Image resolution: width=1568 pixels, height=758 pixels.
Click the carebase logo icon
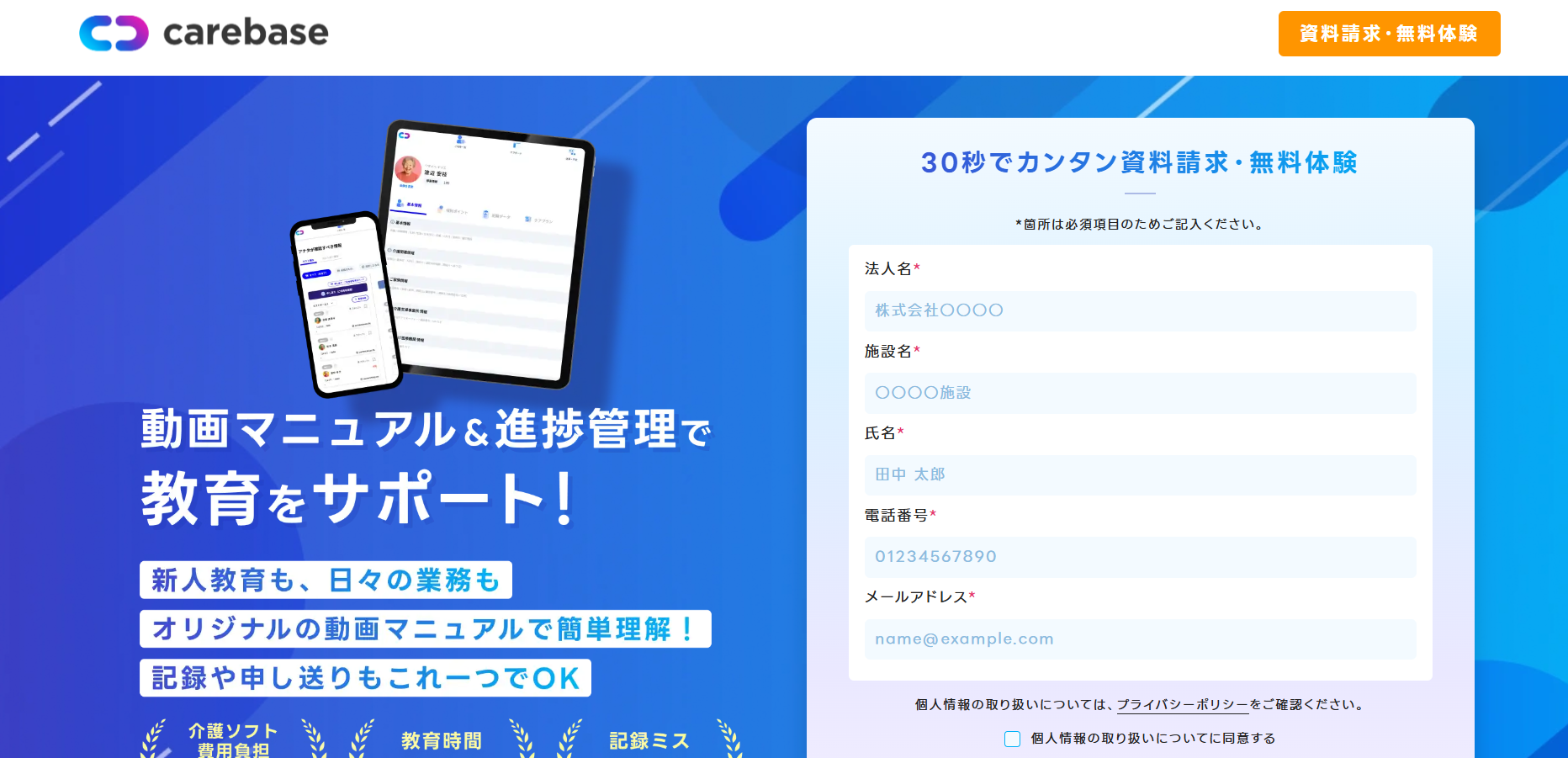click(114, 33)
